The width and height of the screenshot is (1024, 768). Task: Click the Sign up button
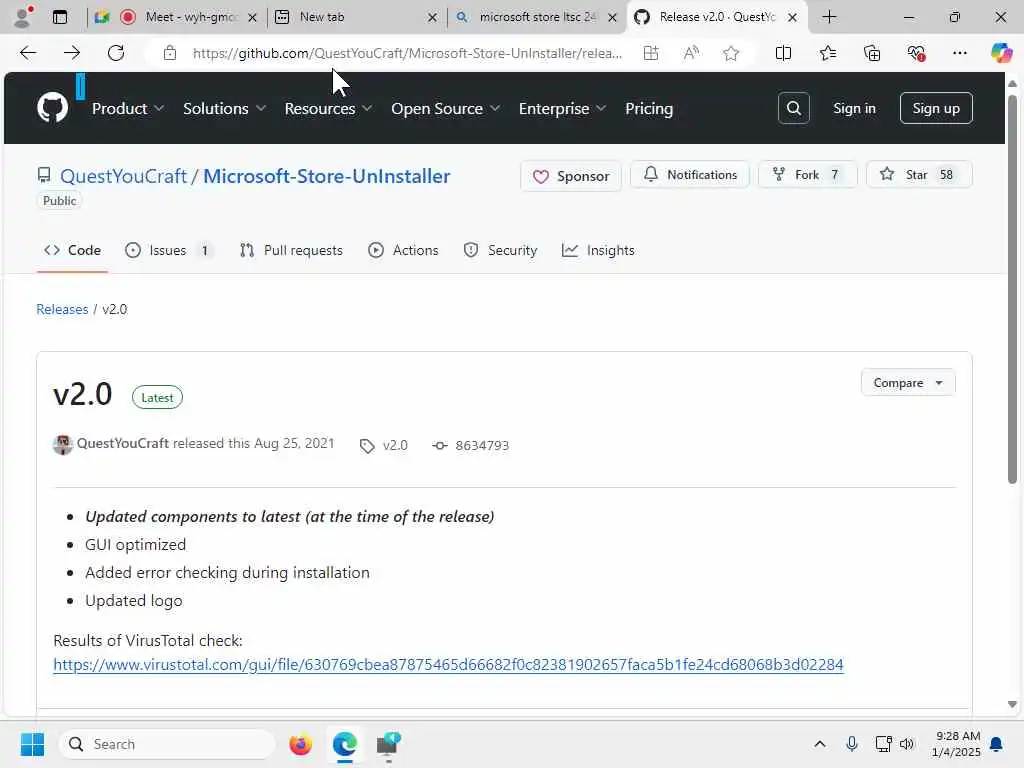tap(936, 108)
